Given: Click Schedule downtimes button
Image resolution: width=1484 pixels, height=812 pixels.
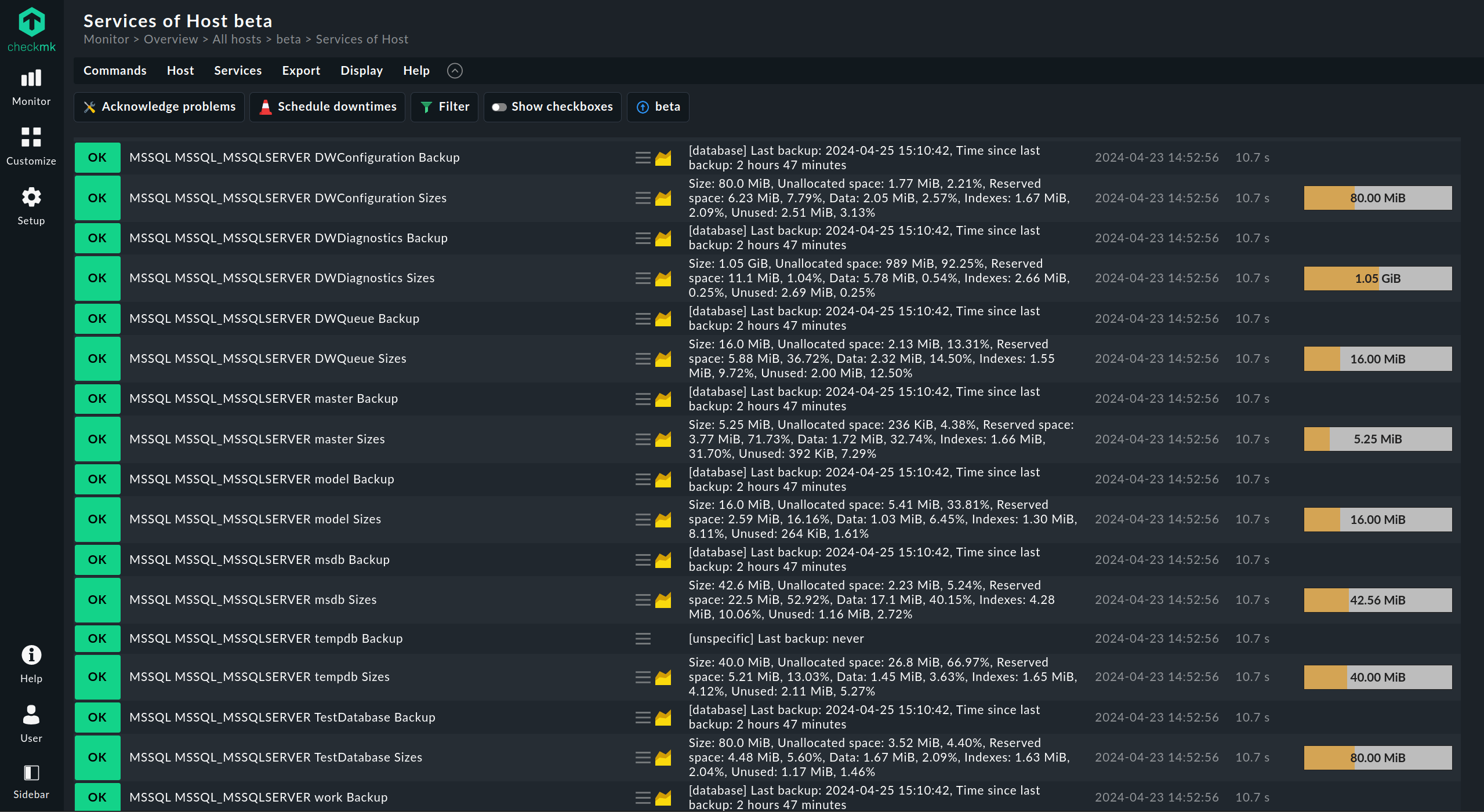Looking at the screenshot, I should [x=328, y=107].
